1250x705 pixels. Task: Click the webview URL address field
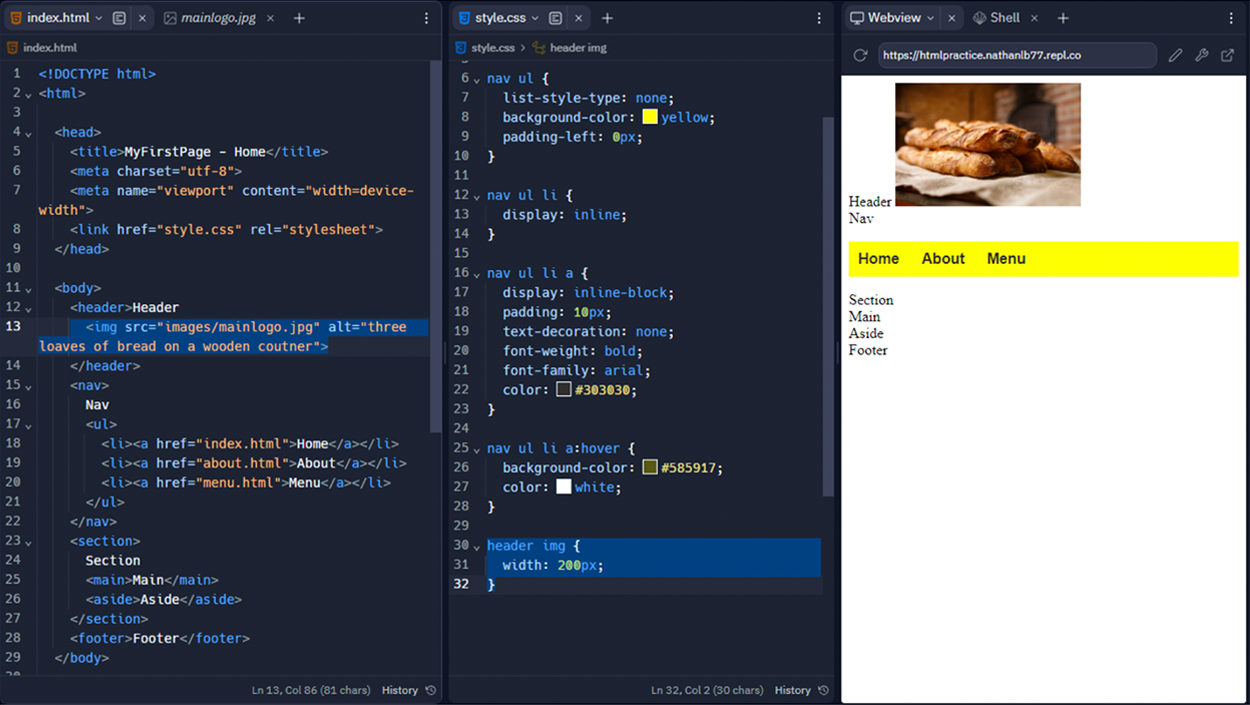click(1017, 55)
